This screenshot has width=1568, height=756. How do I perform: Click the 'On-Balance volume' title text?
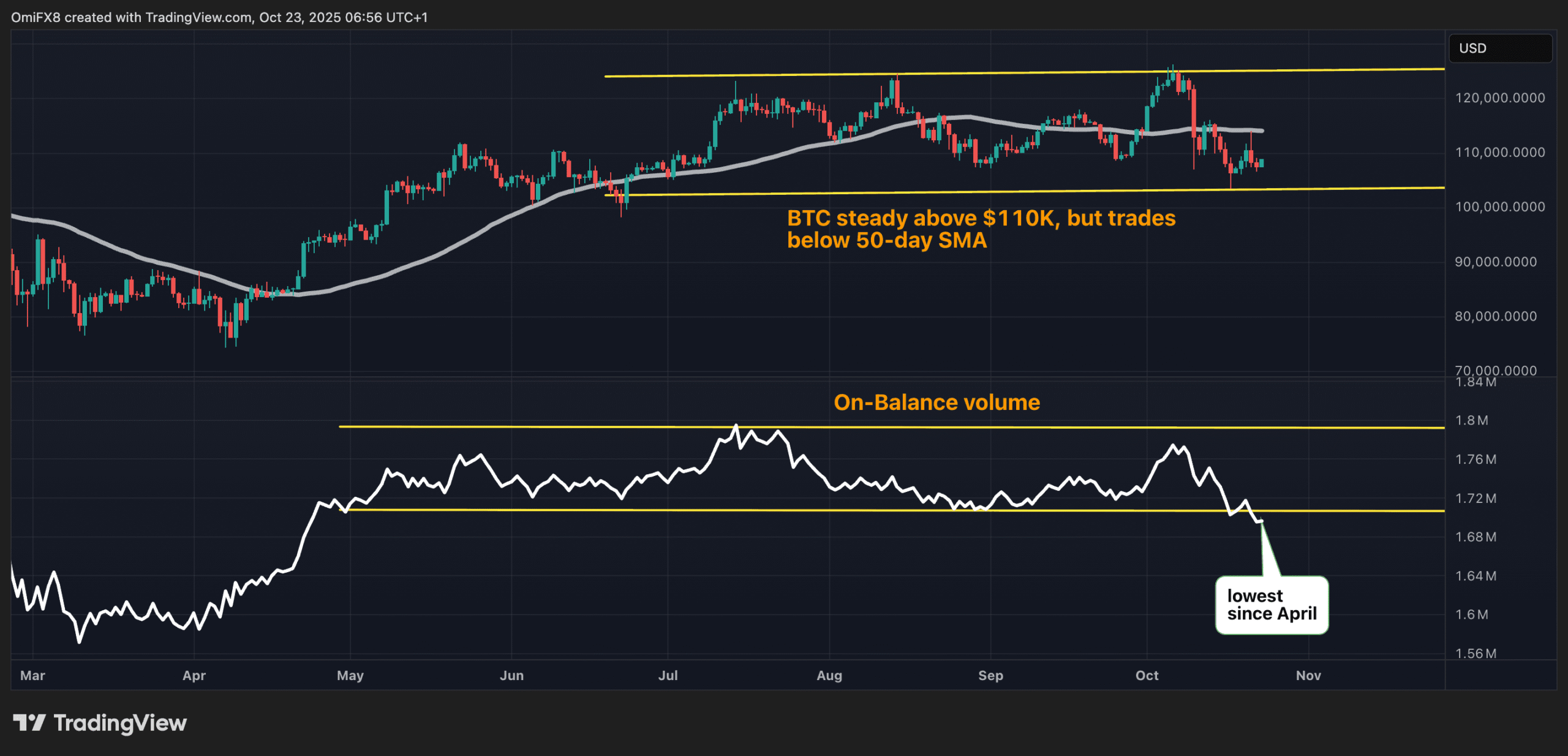tap(937, 403)
